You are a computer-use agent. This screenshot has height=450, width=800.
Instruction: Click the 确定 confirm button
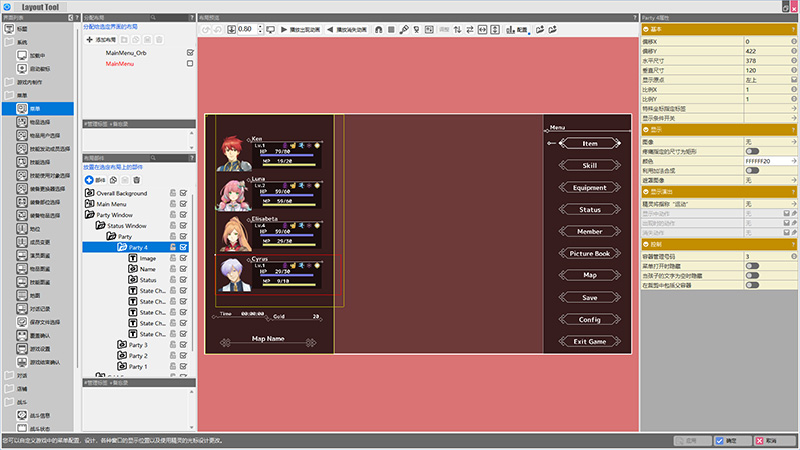(x=727, y=440)
